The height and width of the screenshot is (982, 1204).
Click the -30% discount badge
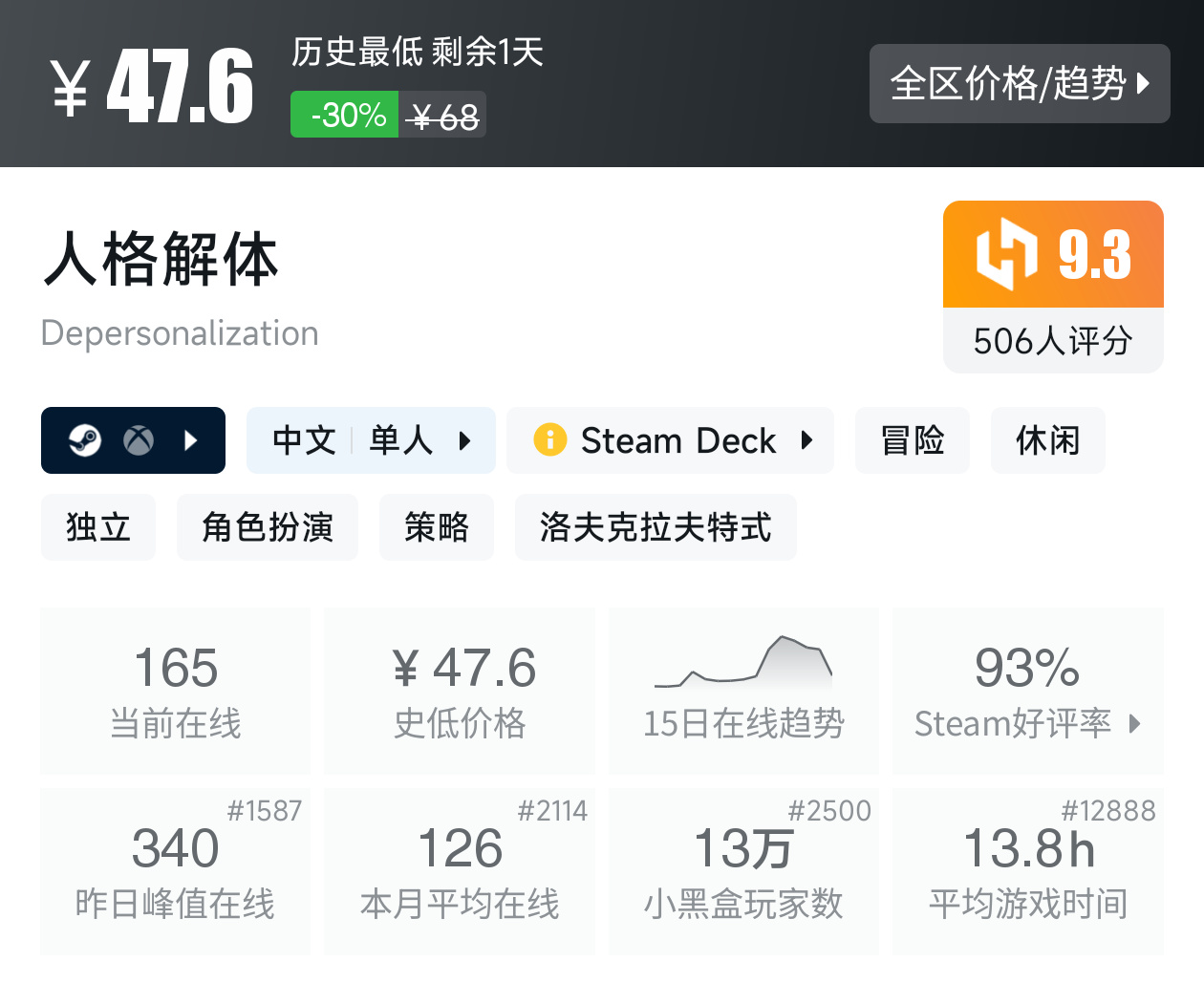click(345, 115)
